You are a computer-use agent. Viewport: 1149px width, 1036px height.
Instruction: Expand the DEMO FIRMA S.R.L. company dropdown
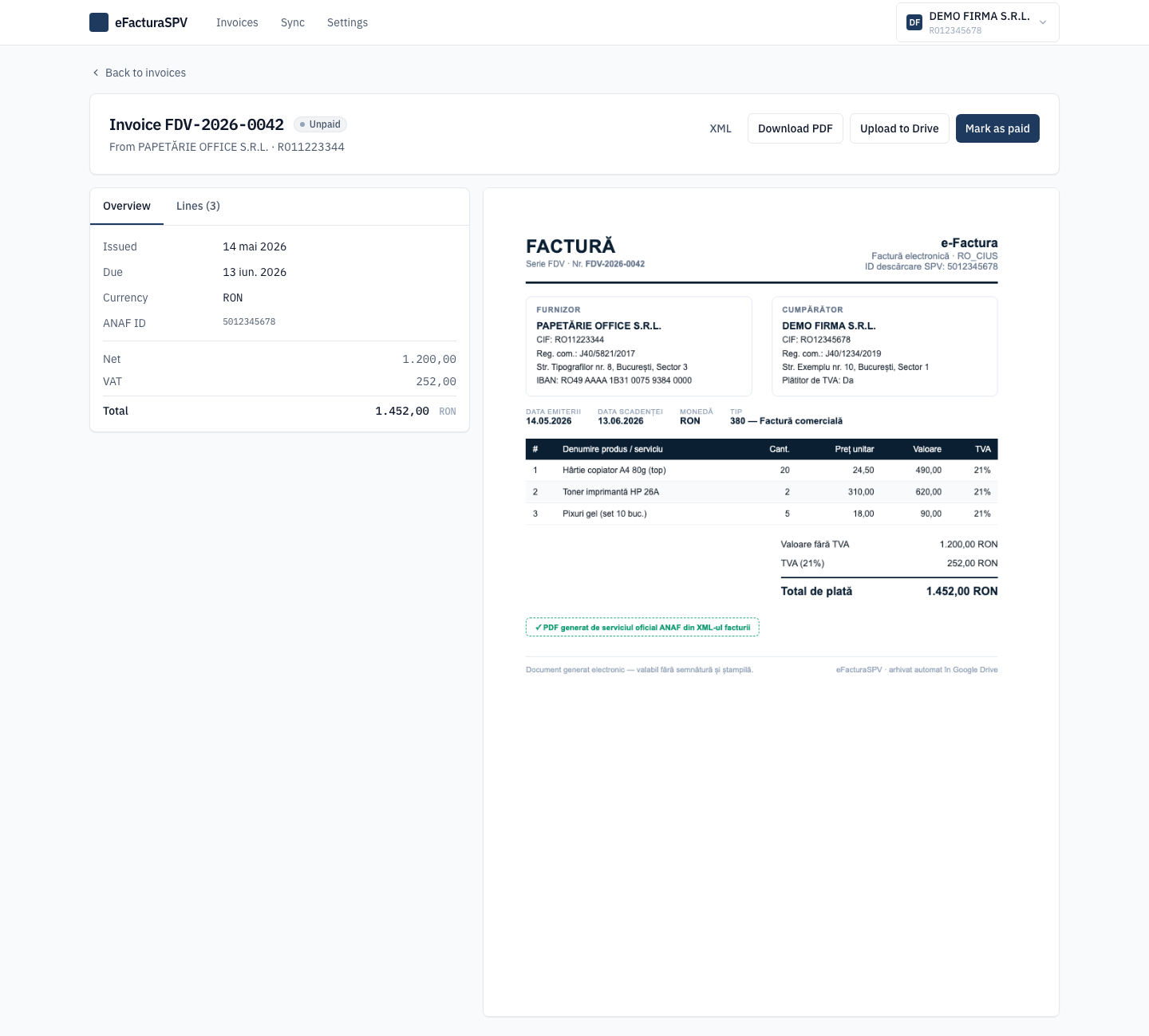977,22
